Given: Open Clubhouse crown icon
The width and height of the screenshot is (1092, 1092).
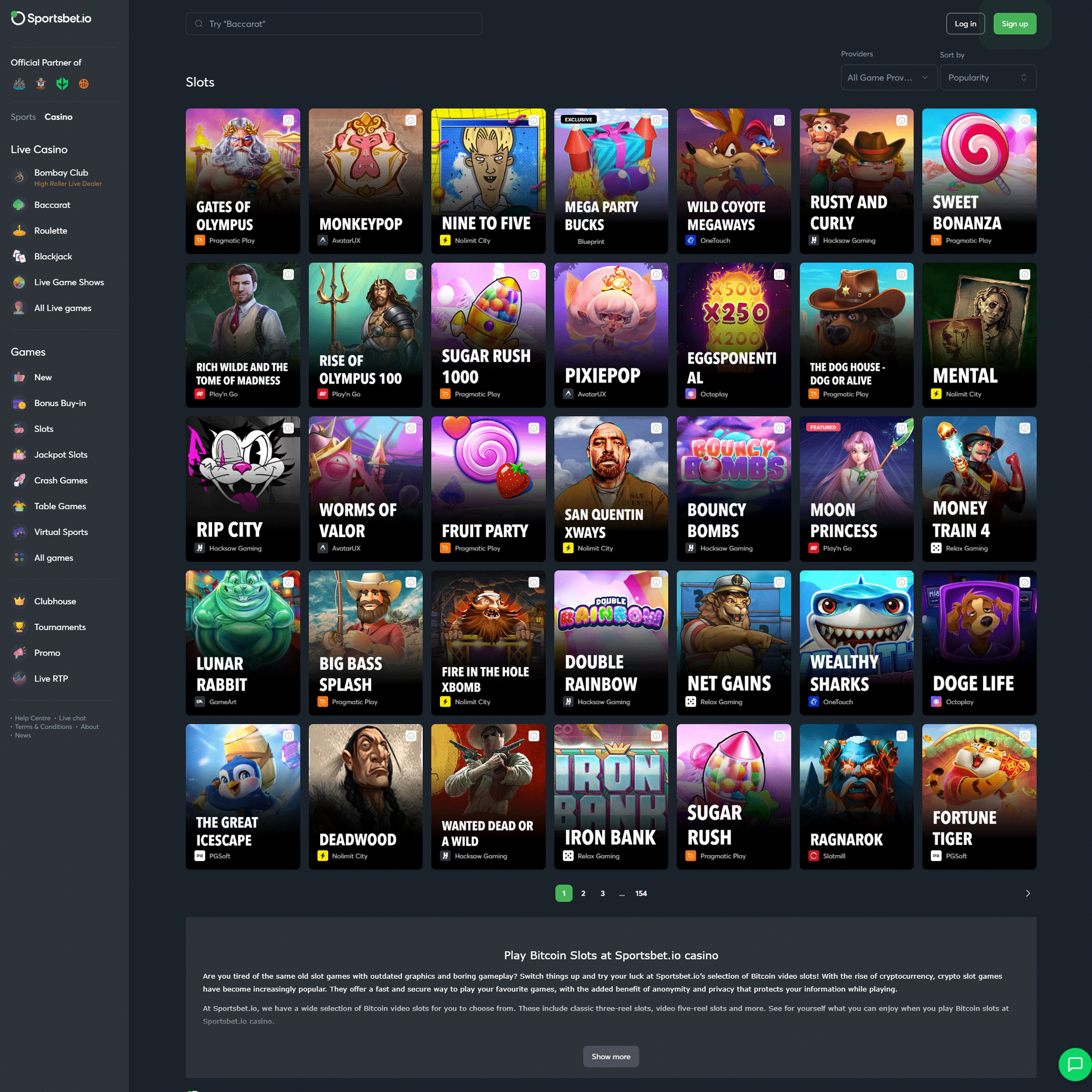Looking at the screenshot, I should (19, 601).
